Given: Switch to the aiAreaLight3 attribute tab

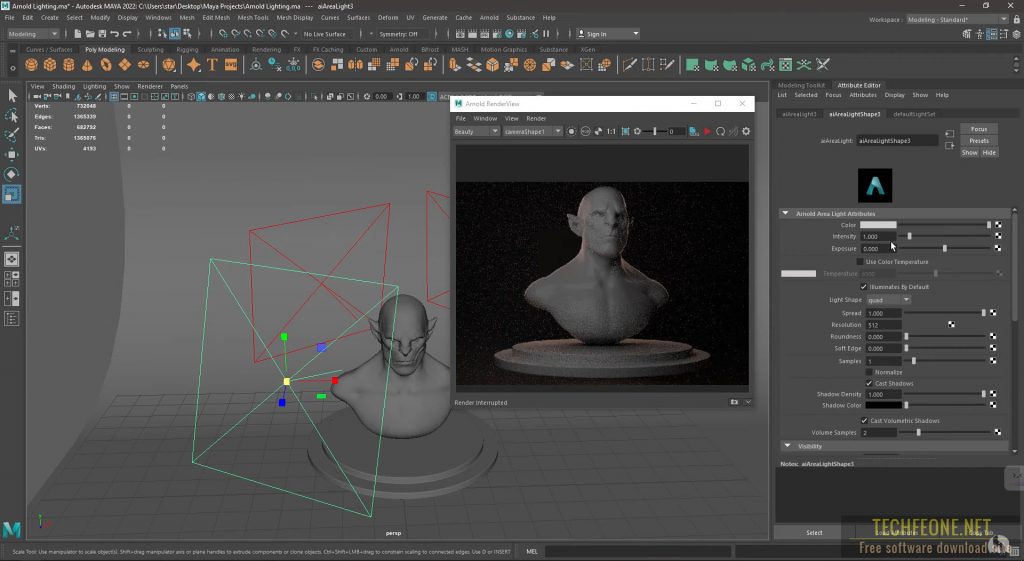Looking at the screenshot, I should point(799,114).
